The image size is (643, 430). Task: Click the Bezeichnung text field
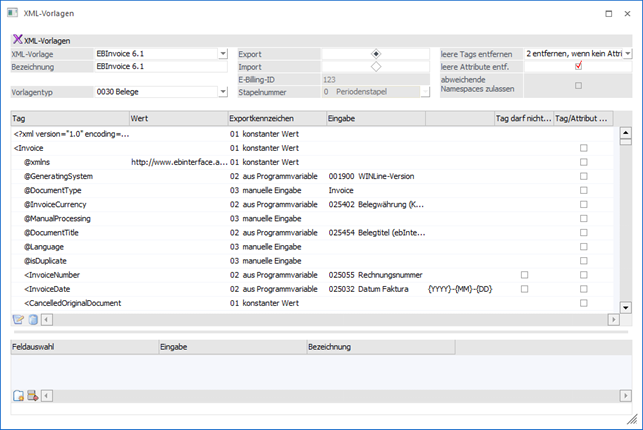(x=160, y=66)
